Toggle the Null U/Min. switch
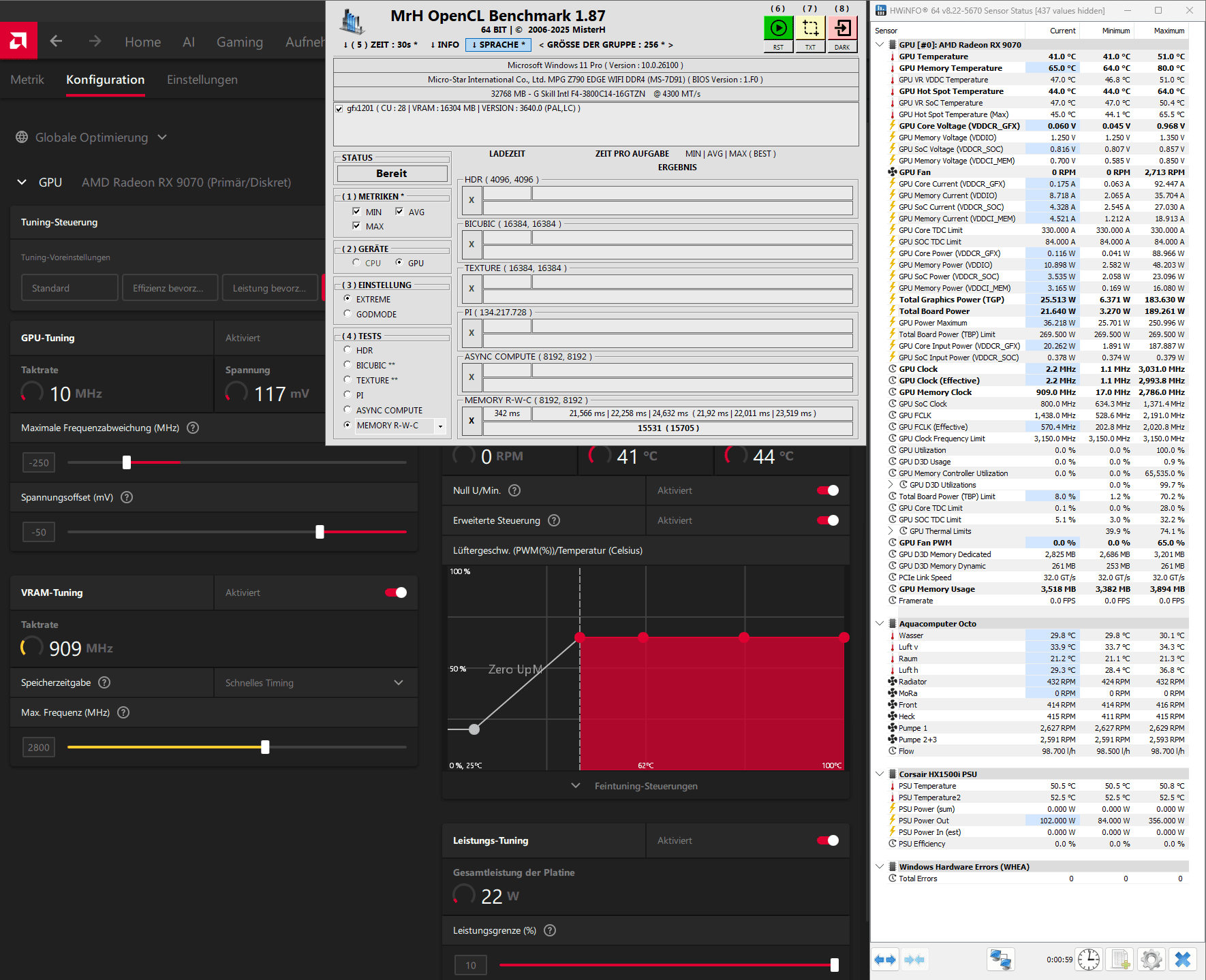 (828, 490)
